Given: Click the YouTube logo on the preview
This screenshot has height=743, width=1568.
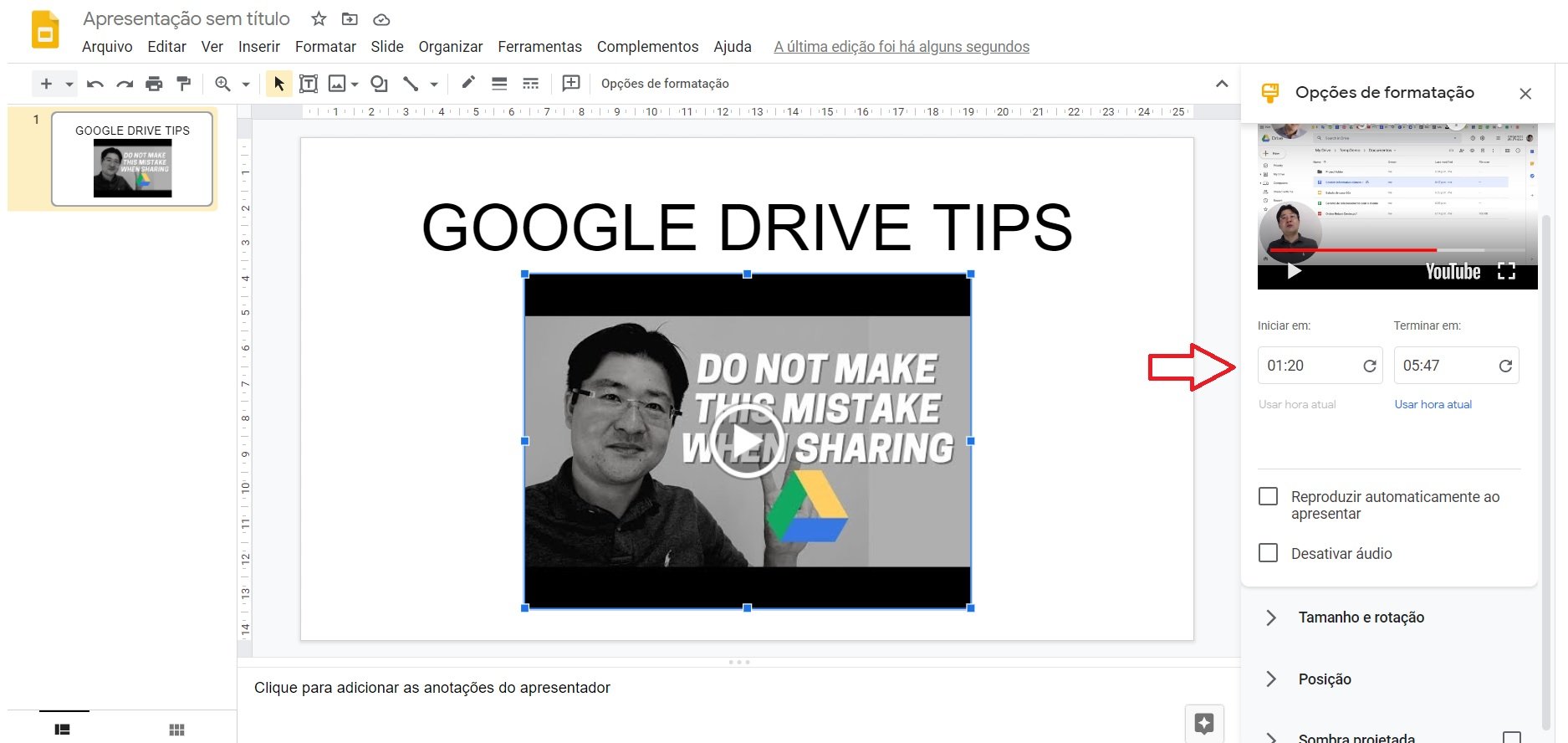Looking at the screenshot, I should point(1453,272).
